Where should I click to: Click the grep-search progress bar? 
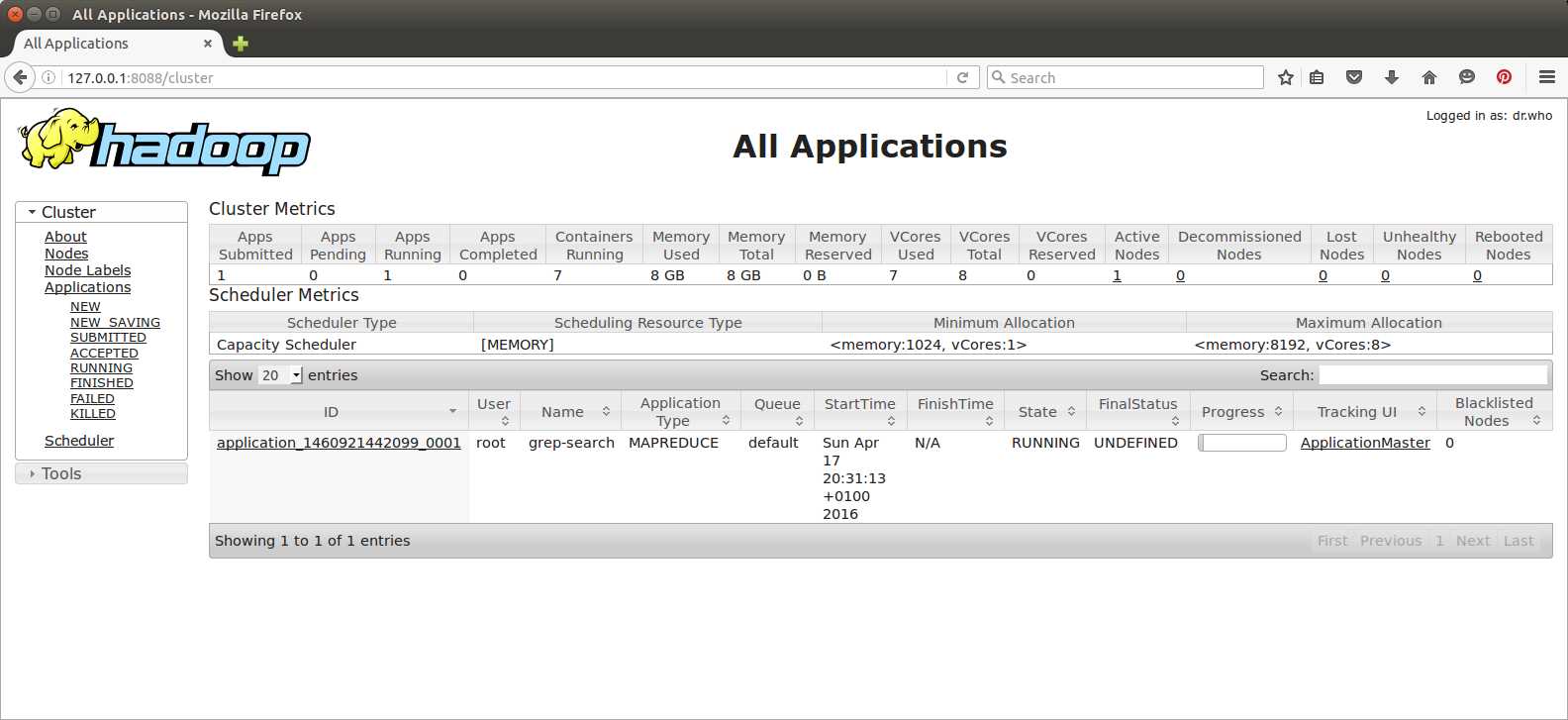pyautogui.click(x=1242, y=443)
